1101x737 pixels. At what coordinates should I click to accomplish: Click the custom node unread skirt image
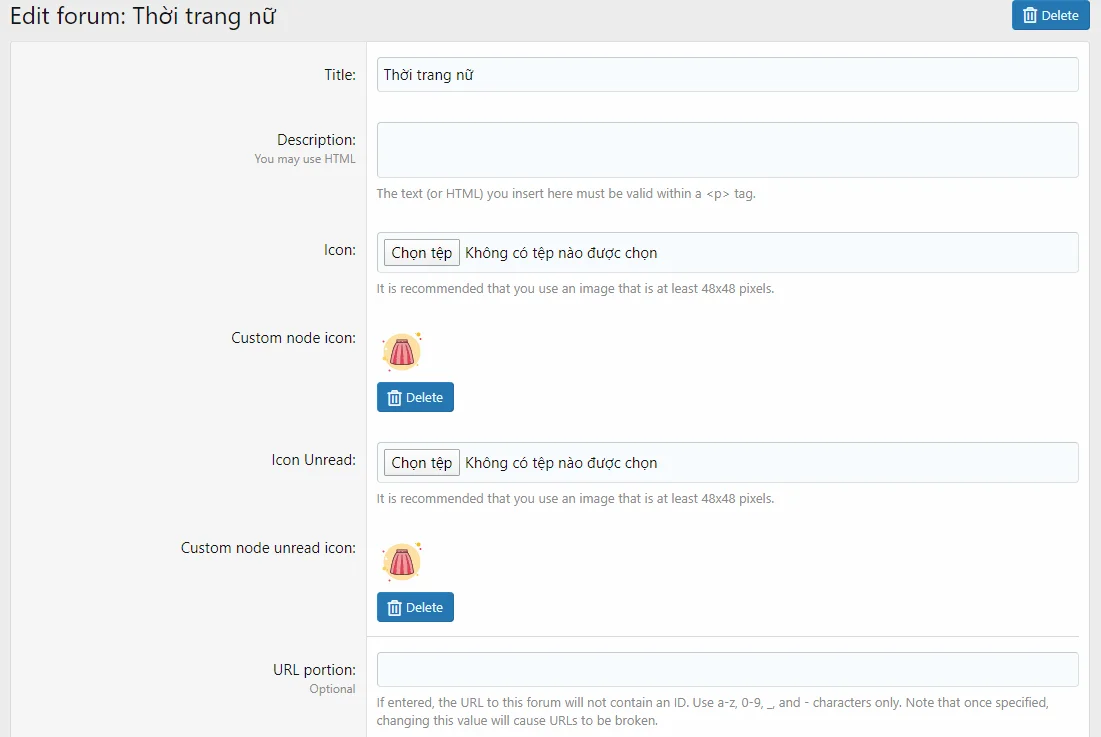(x=401, y=562)
